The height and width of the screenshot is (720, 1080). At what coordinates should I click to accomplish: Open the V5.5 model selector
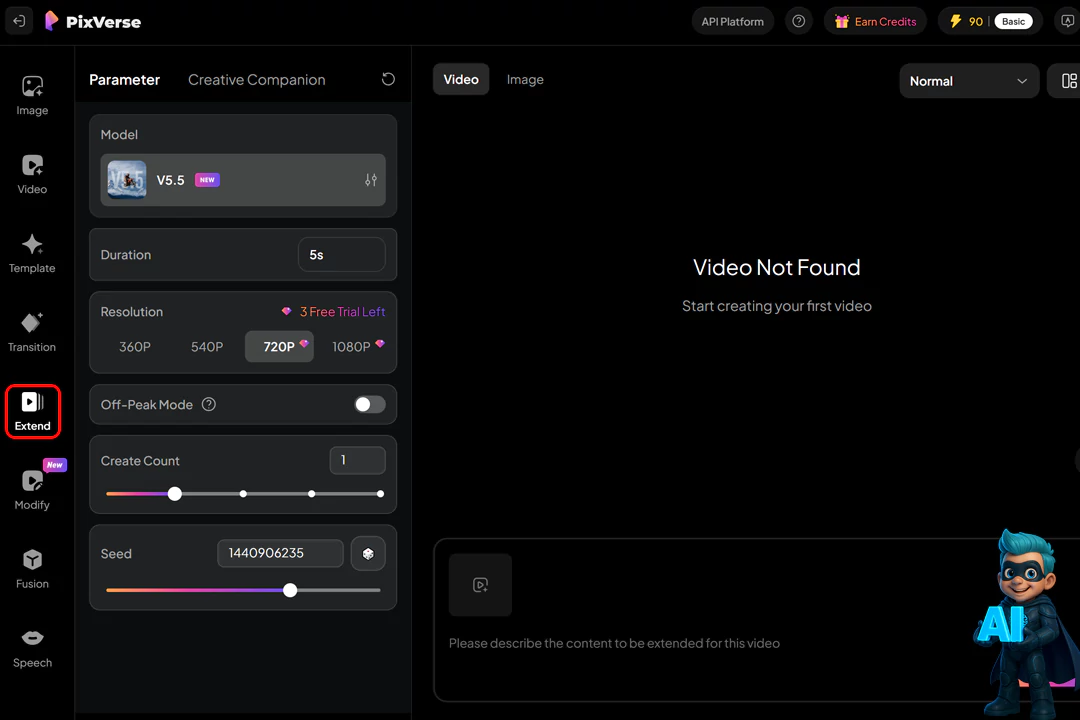point(243,180)
